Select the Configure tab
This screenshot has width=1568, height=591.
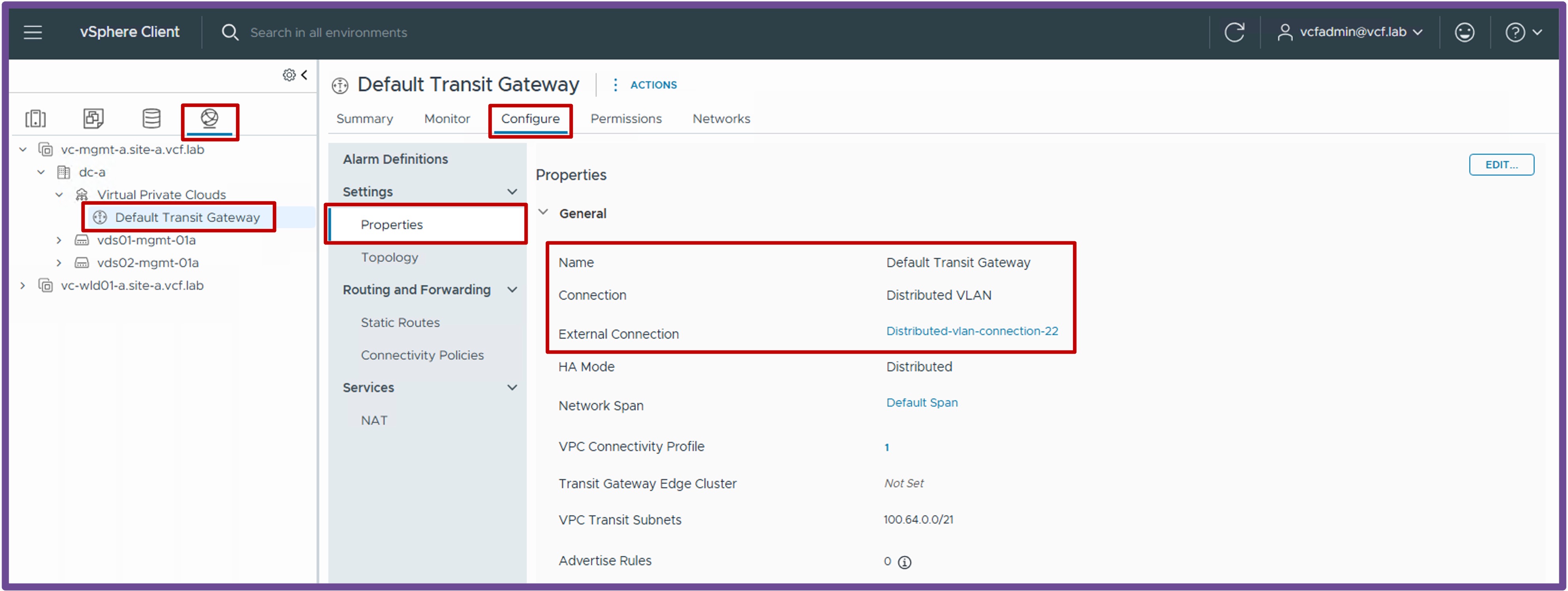coord(530,119)
